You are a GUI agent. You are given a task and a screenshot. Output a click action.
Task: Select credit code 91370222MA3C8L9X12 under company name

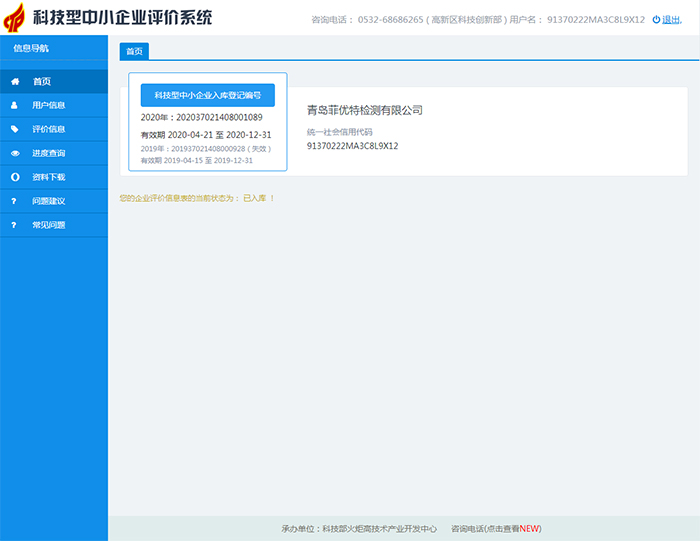352,146
